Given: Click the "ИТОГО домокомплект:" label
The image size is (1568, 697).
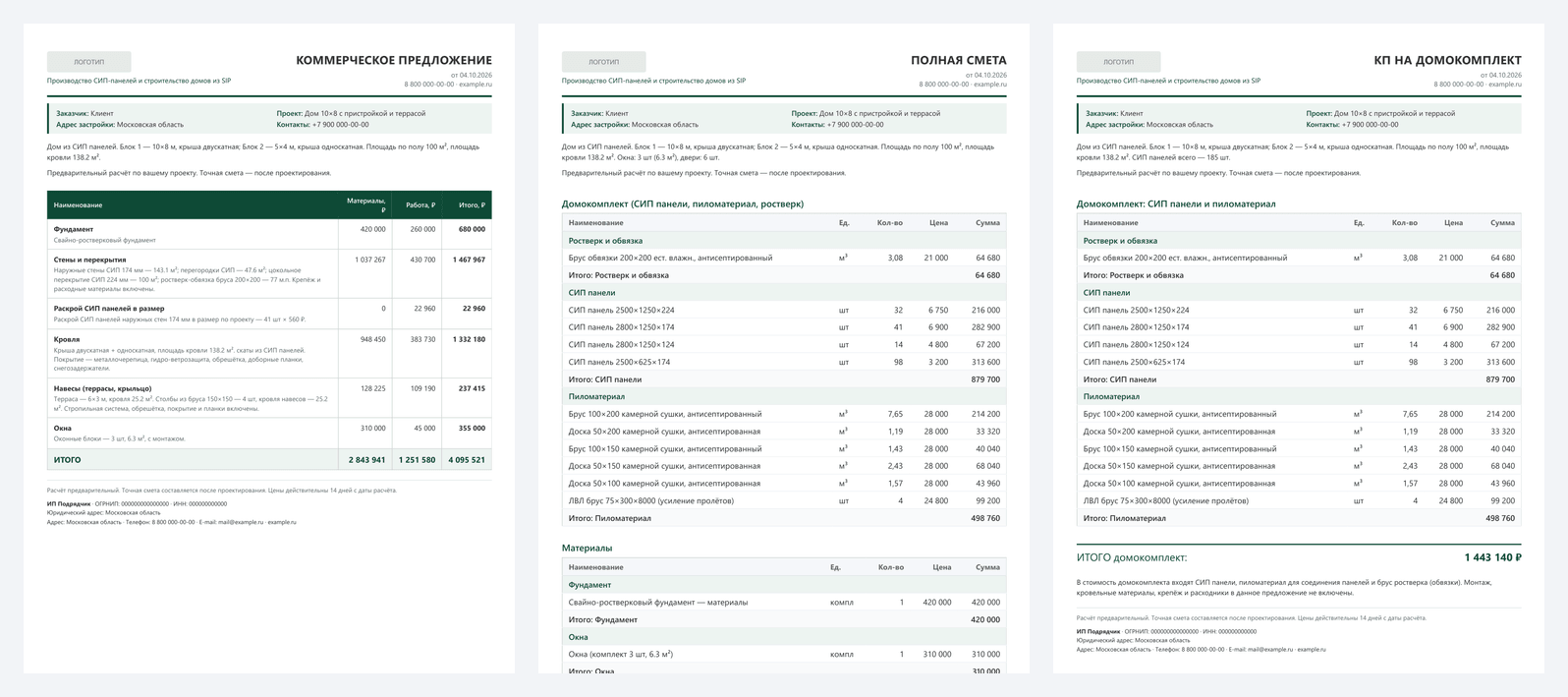Looking at the screenshot, I should (x=1132, y=557).
